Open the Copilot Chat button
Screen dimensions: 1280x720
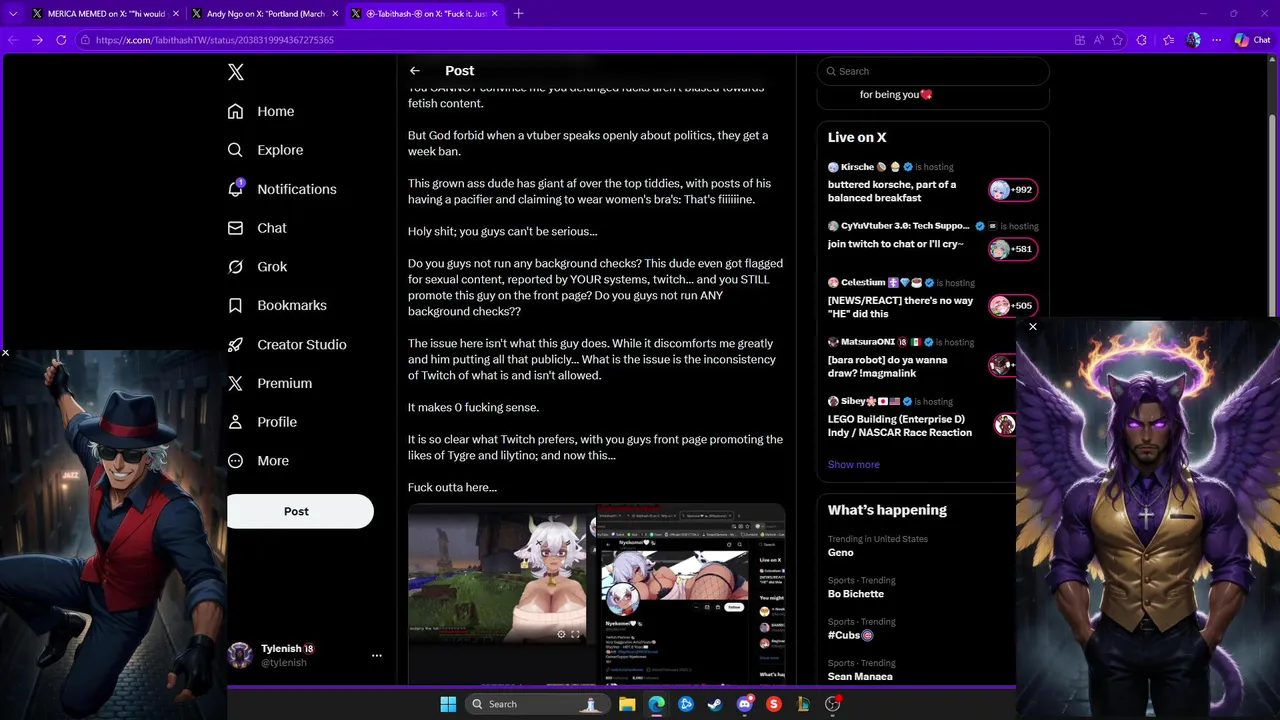(x=1253, y=40)
